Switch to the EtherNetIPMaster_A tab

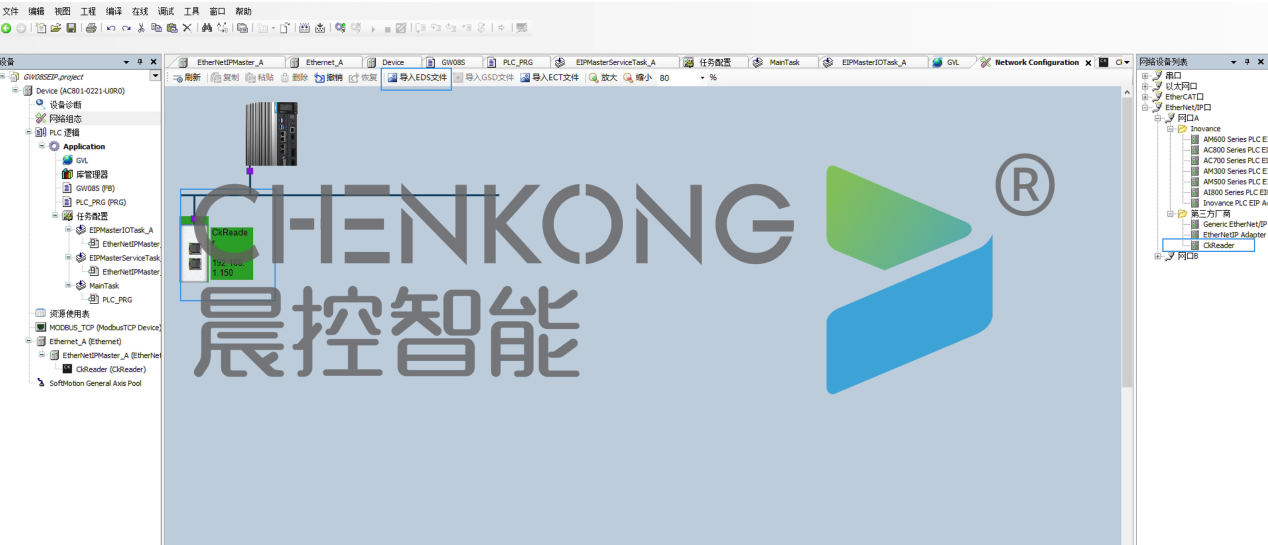[x=224, y=62]
